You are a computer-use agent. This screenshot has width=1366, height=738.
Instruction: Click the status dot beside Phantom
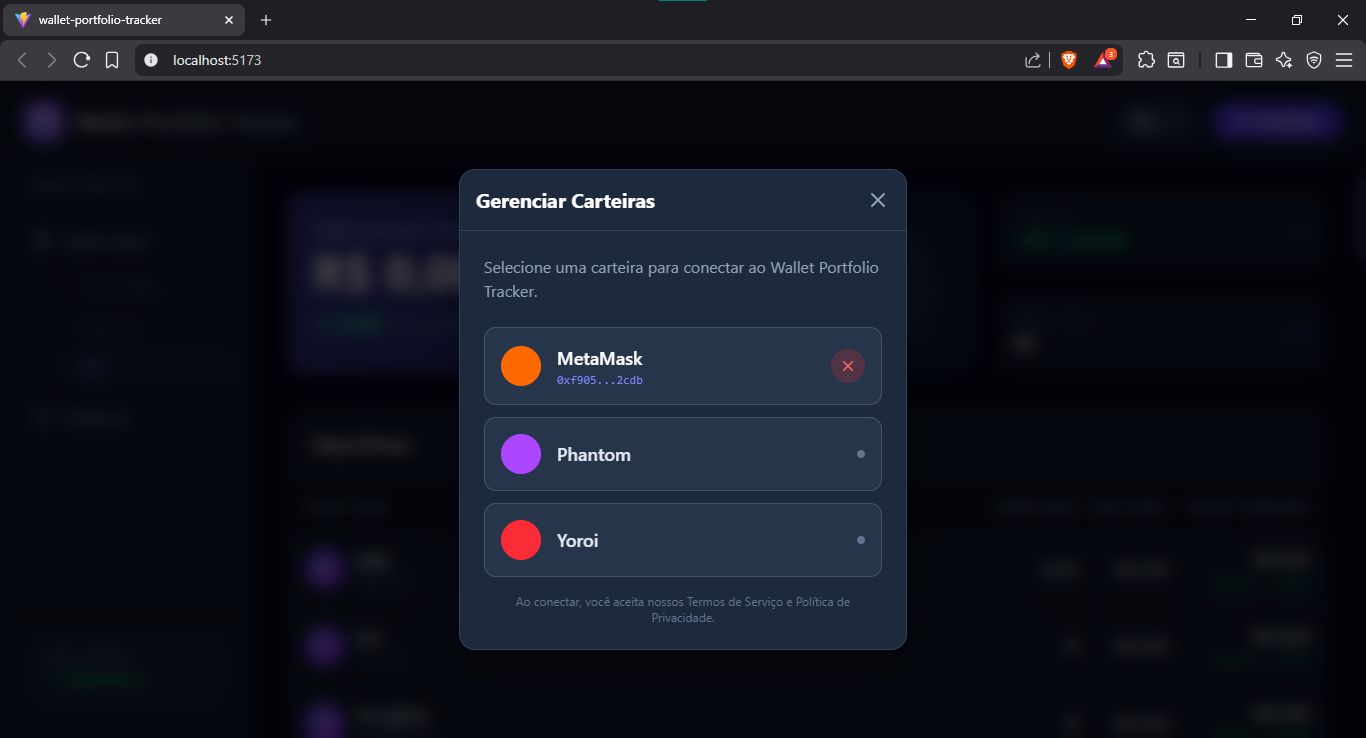(860, 453)
